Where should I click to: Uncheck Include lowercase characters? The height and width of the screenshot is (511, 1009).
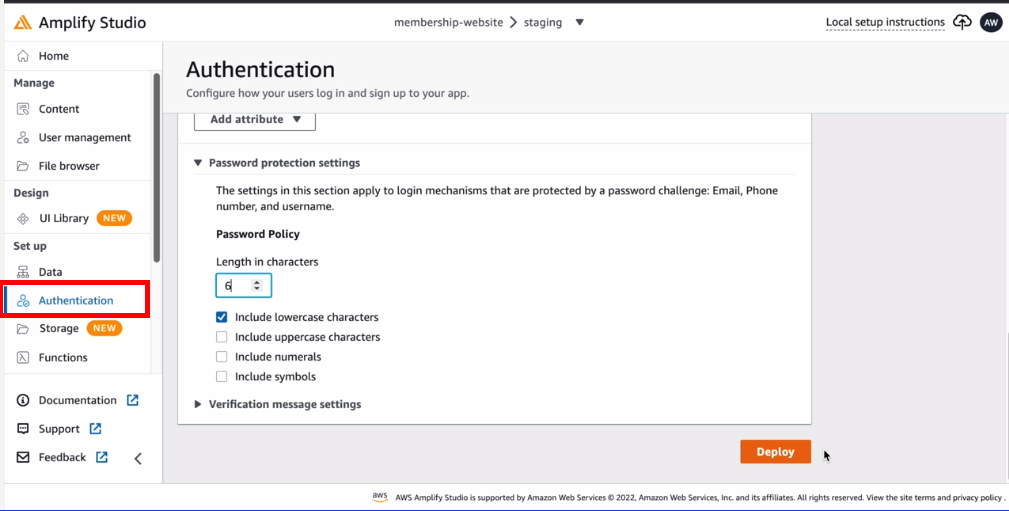click(x=221, y=317)
